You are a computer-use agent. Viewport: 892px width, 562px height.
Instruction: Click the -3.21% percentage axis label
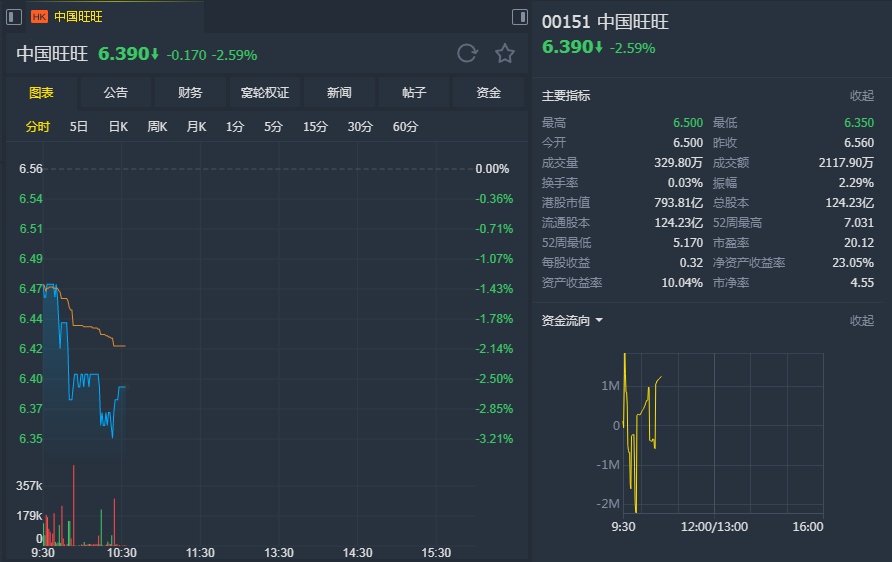click(x=494, y=439)
